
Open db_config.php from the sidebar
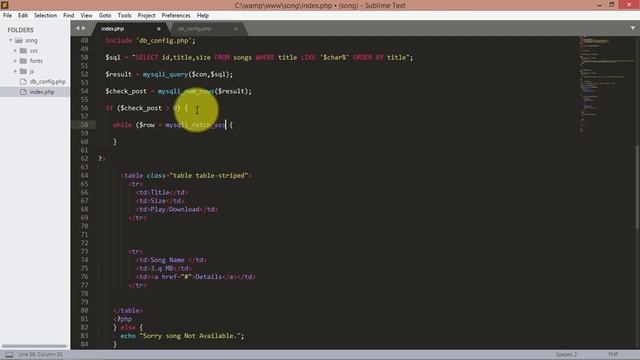pyautogui.click(x=47, y=82)
